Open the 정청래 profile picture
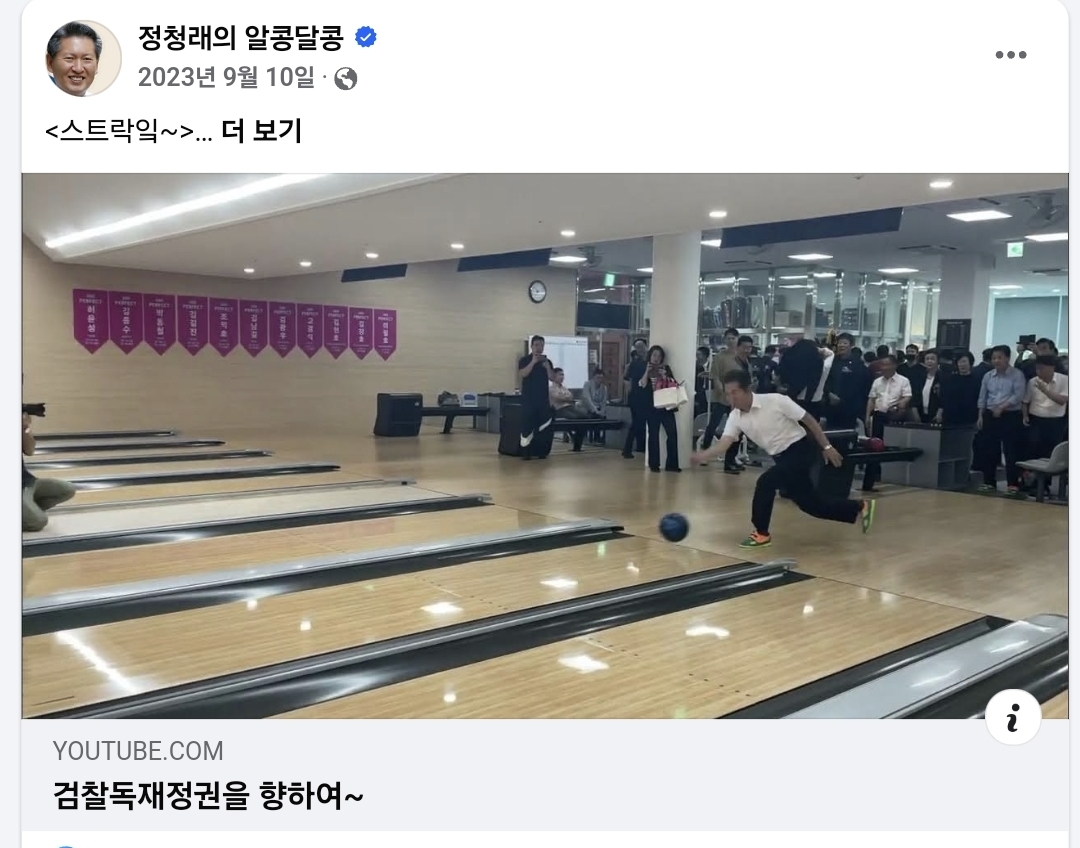The width and height of the screenshot is (1080, 848). click(83, 58)
